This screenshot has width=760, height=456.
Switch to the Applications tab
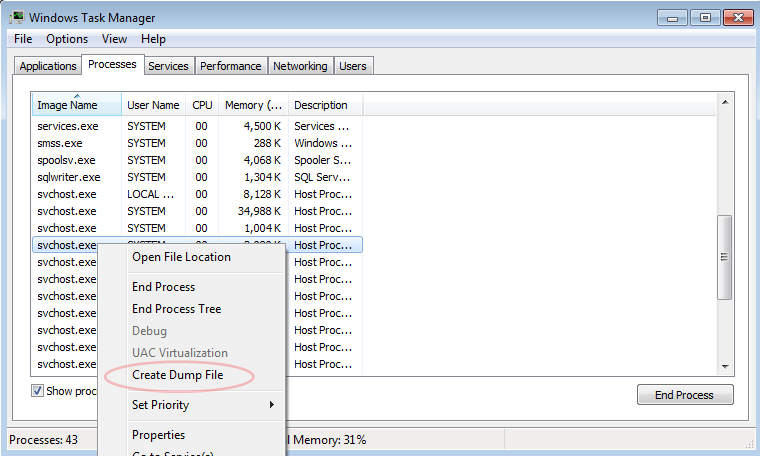click(48, 66)
